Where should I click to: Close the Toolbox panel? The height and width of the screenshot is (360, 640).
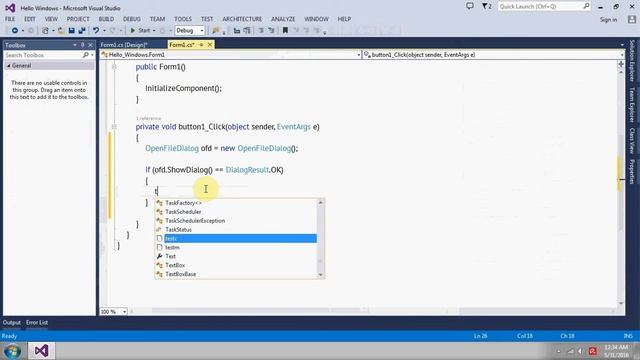(91, 45)
